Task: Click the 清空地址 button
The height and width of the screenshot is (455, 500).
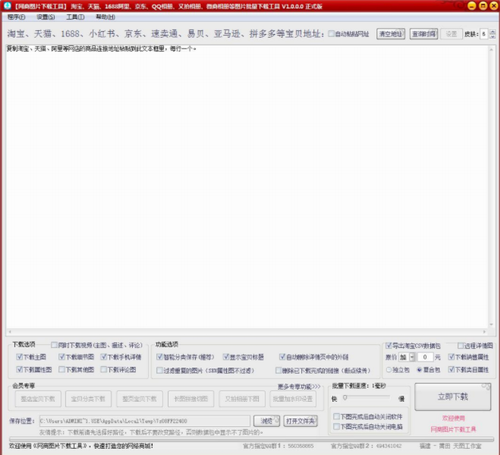Action: click(x=391, y=34)
